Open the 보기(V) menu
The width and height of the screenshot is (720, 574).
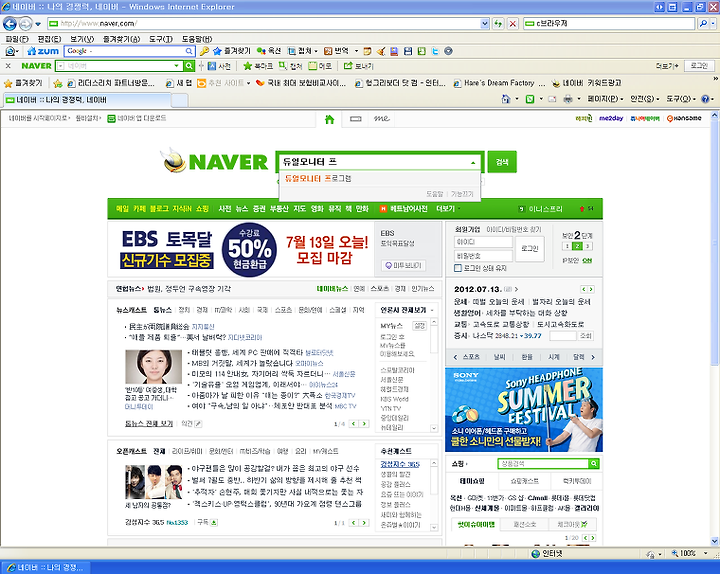click(x=82, y=39)
